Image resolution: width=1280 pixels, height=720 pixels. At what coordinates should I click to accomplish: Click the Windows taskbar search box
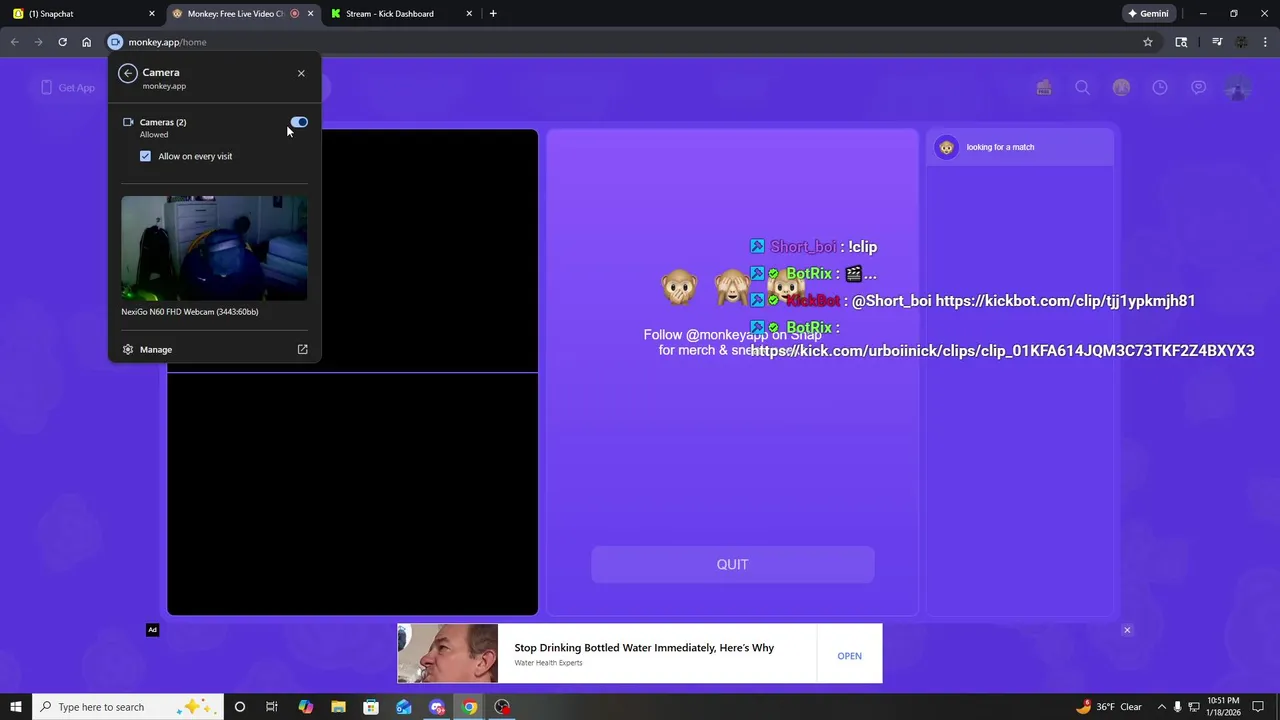[128, 707]
